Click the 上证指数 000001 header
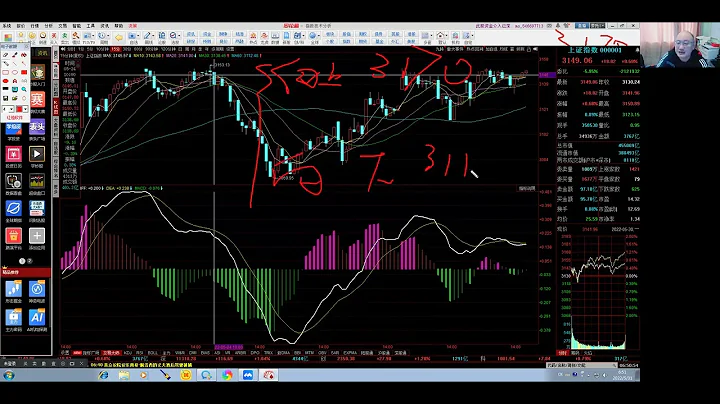 pos(595,50)
